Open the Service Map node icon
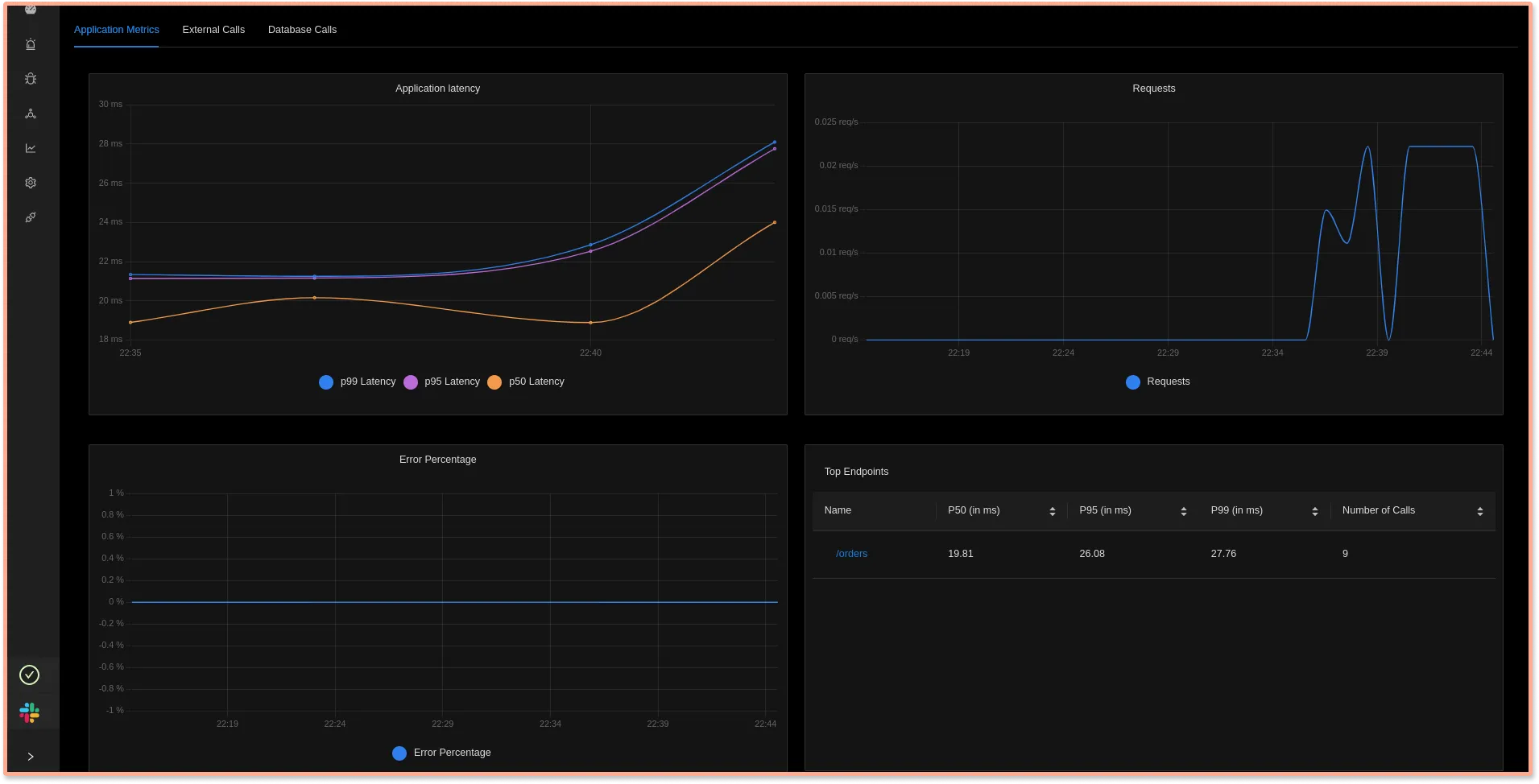The height and width of the screenshot is (784, 1539). [31, 113]
